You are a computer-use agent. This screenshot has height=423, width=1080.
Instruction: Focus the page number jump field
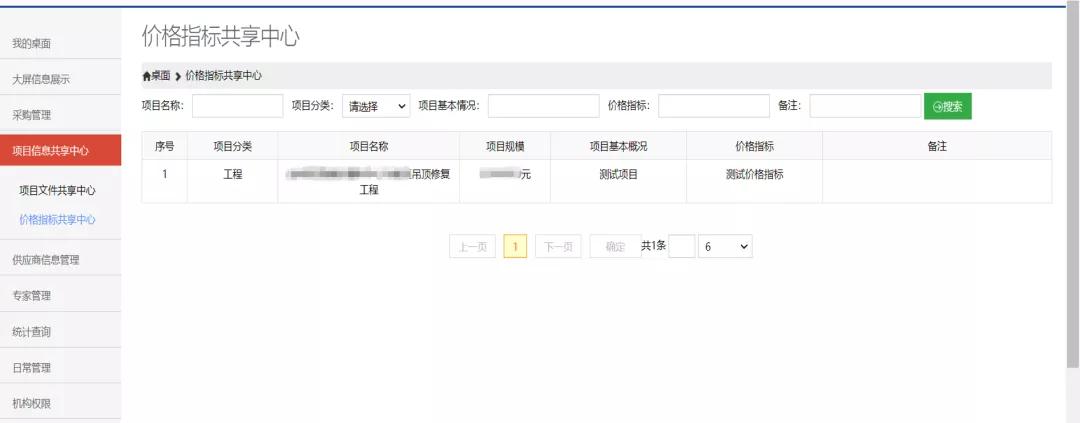(682, 247)
